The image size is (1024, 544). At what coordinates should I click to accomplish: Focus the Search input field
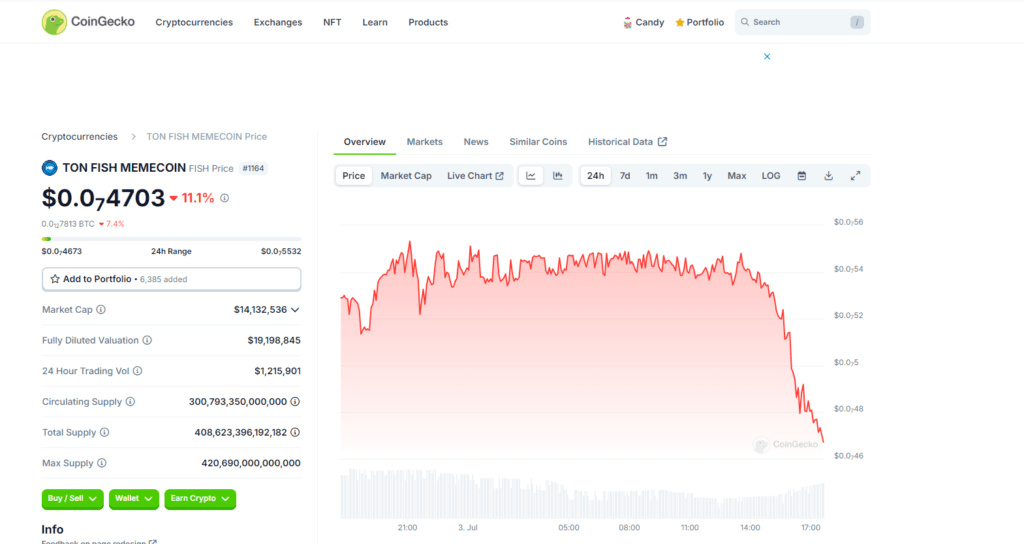(x=802, y=22)
